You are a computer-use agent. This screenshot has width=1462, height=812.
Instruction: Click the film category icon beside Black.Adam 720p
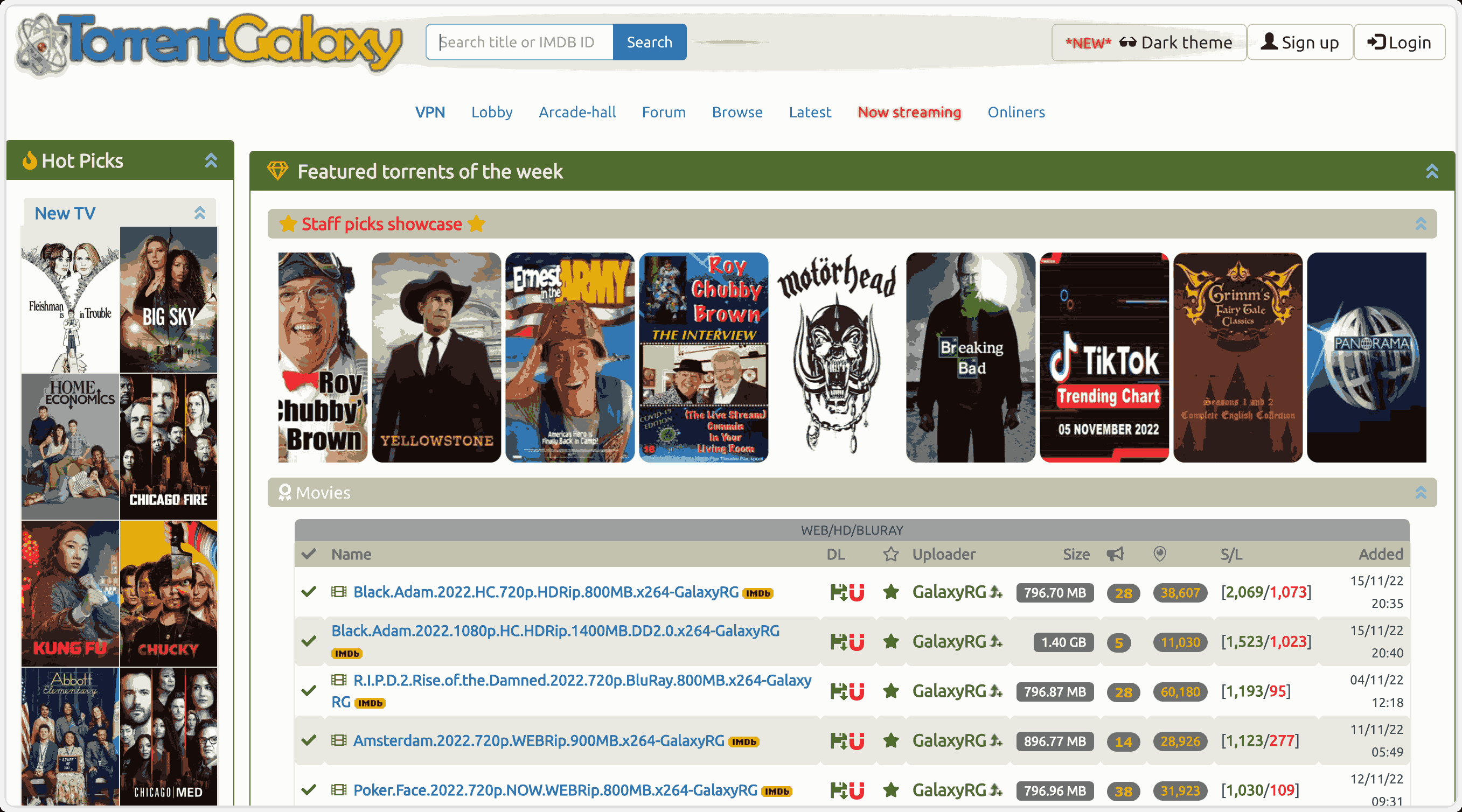[339, 592]
